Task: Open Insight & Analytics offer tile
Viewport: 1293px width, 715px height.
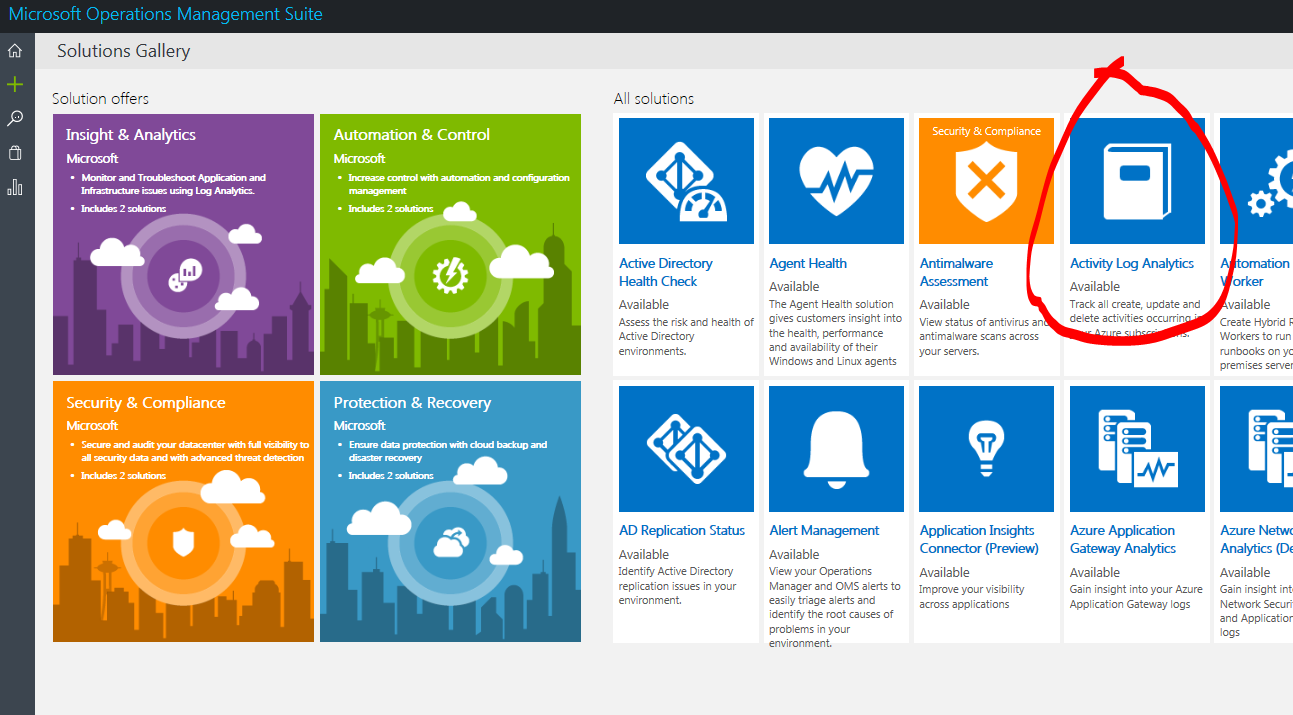Action: point(183,244)
